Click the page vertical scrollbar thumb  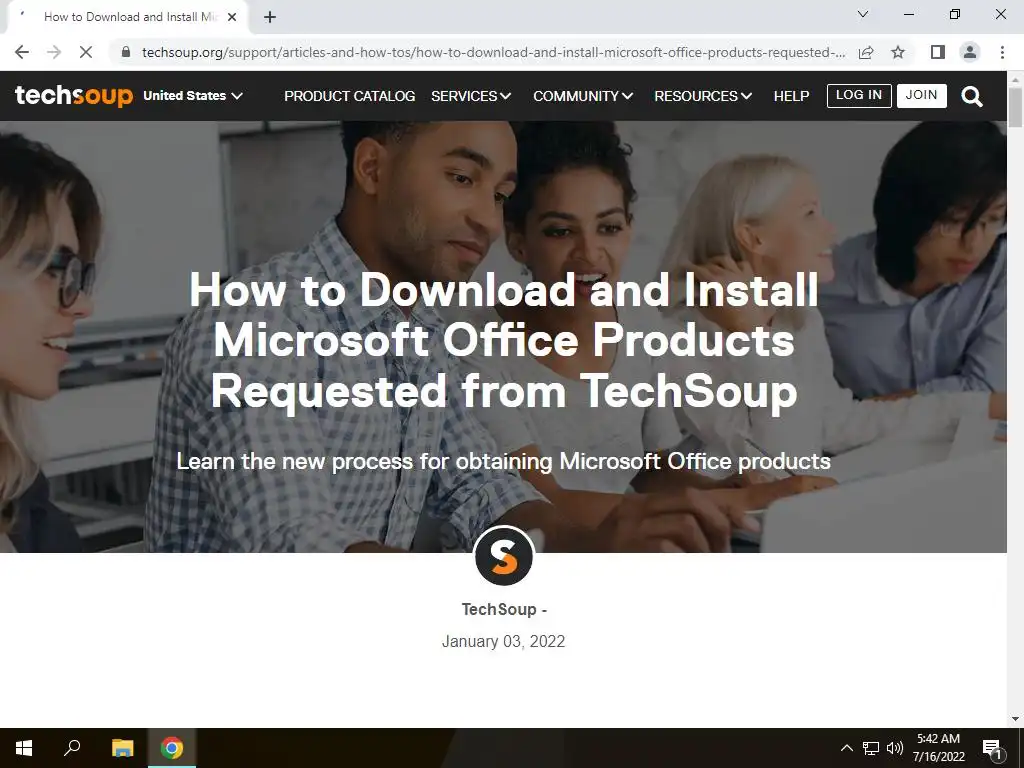(1015, 106)
